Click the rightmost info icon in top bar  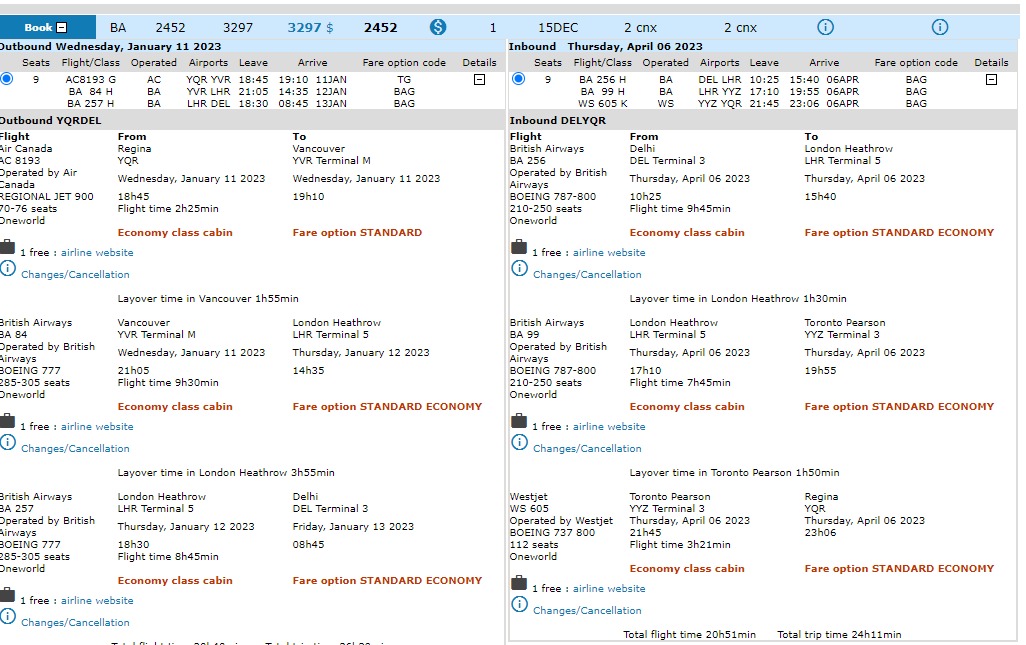click(940, 27)
